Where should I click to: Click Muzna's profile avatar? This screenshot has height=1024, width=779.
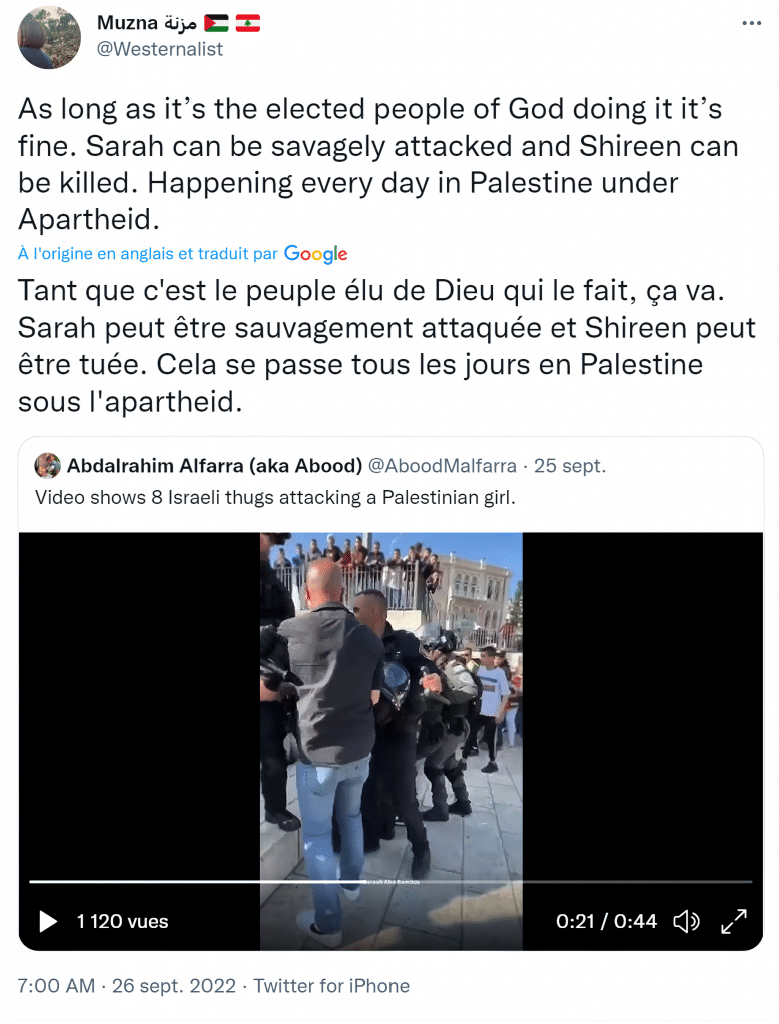click(x=49, y=37)
